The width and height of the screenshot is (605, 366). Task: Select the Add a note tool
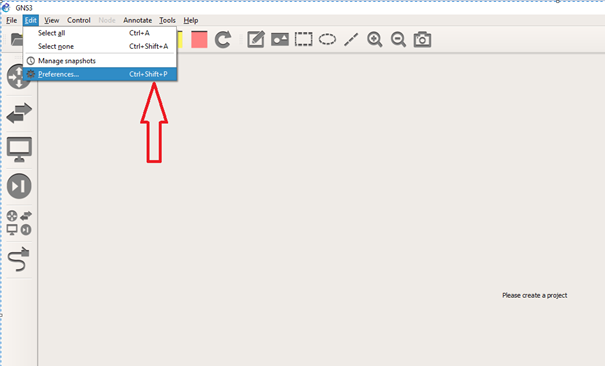256,39
